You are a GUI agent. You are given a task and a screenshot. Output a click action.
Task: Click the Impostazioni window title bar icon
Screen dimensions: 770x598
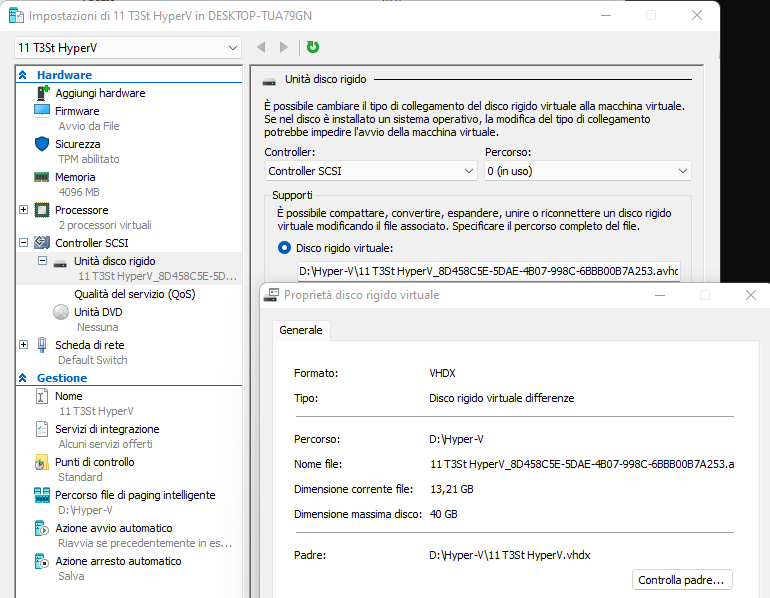point(16,16)
